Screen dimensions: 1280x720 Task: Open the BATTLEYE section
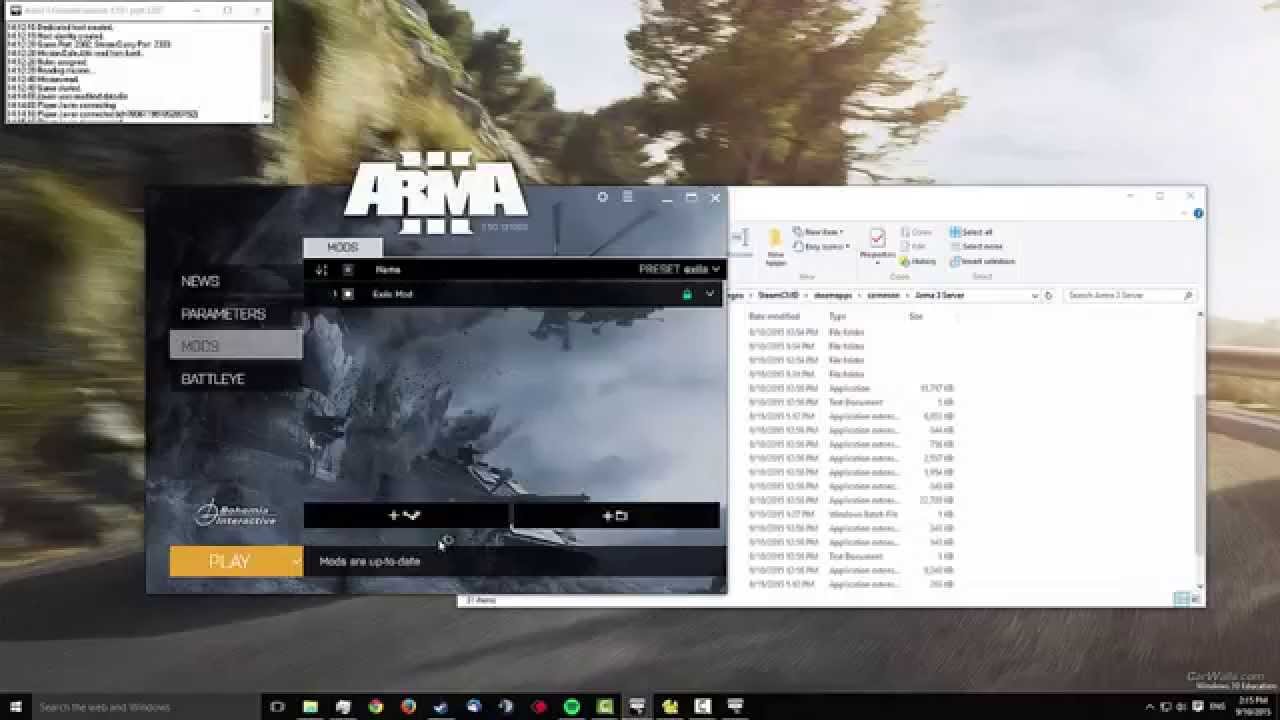[213, 379]
